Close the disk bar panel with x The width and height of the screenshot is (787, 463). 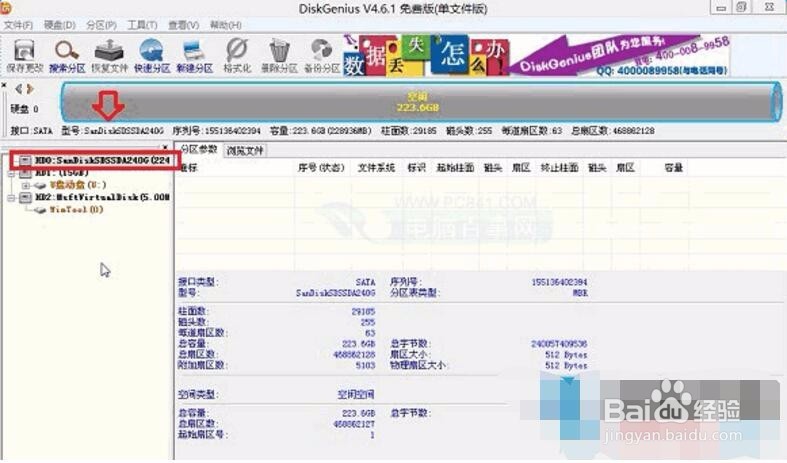[4, 85]
